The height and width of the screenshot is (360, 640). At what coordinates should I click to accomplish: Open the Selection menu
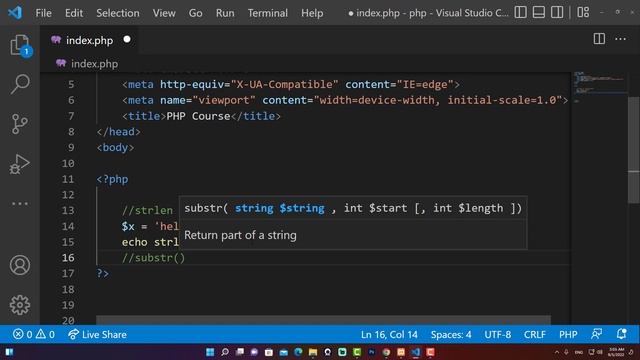pyautogui.click(x=118, y=13)
